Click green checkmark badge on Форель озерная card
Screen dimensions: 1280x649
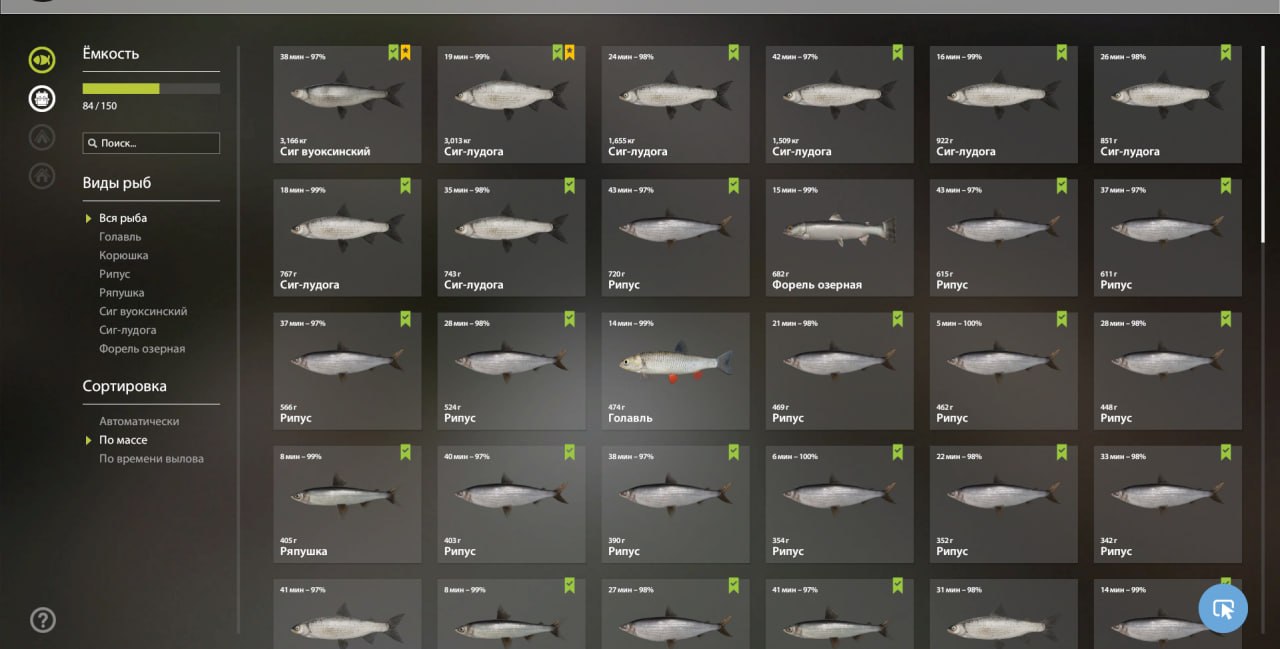point(897,185)
